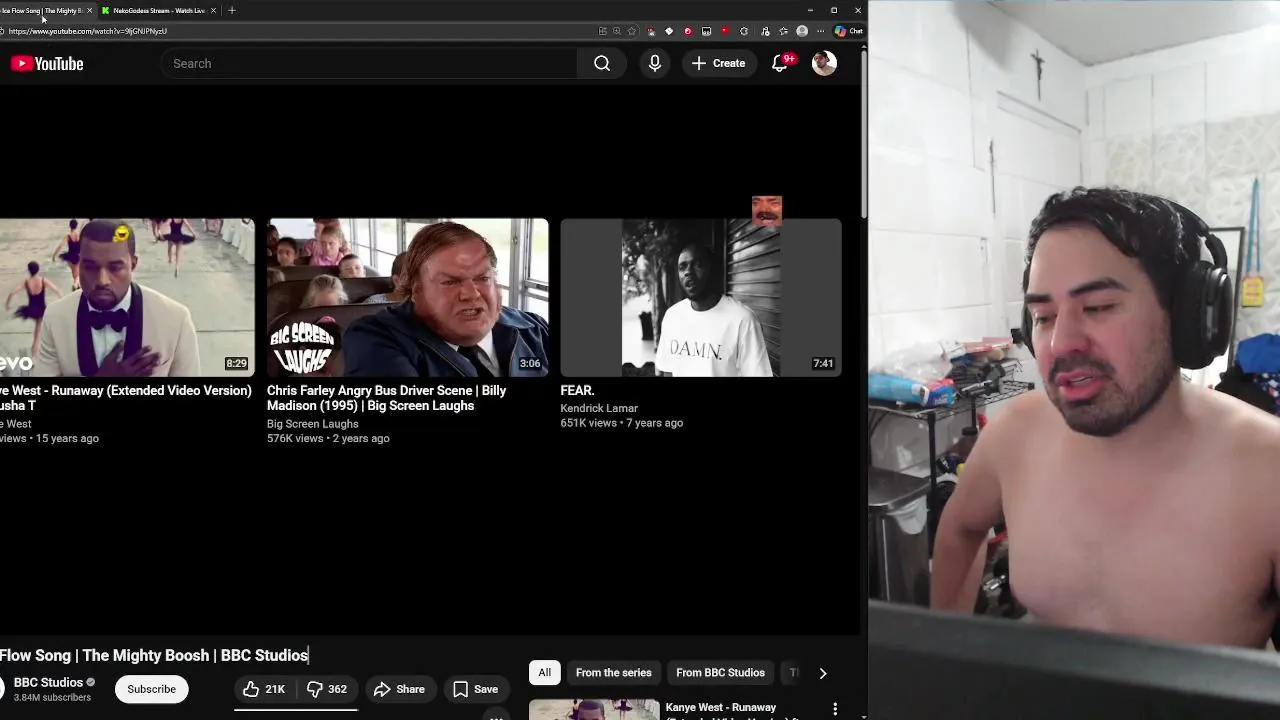Show more filter chips with right chevron
The image size is (1280, 720).
[x=823, y=673]
